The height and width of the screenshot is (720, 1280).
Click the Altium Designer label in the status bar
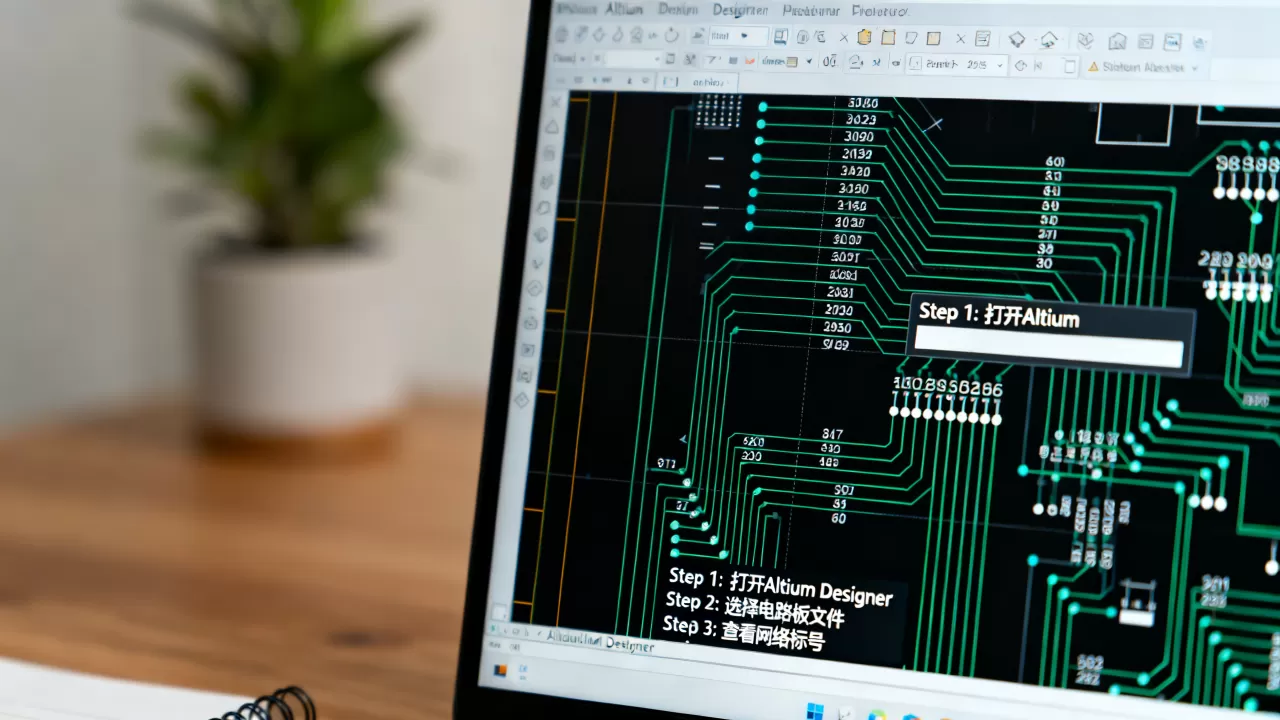click(x=601, y=640)
